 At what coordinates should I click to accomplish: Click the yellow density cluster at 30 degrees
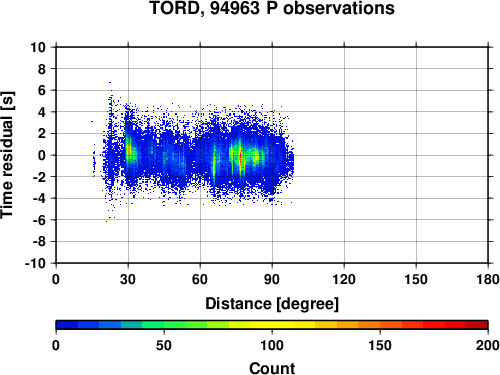pyautogui.click(x=129, y=151)
